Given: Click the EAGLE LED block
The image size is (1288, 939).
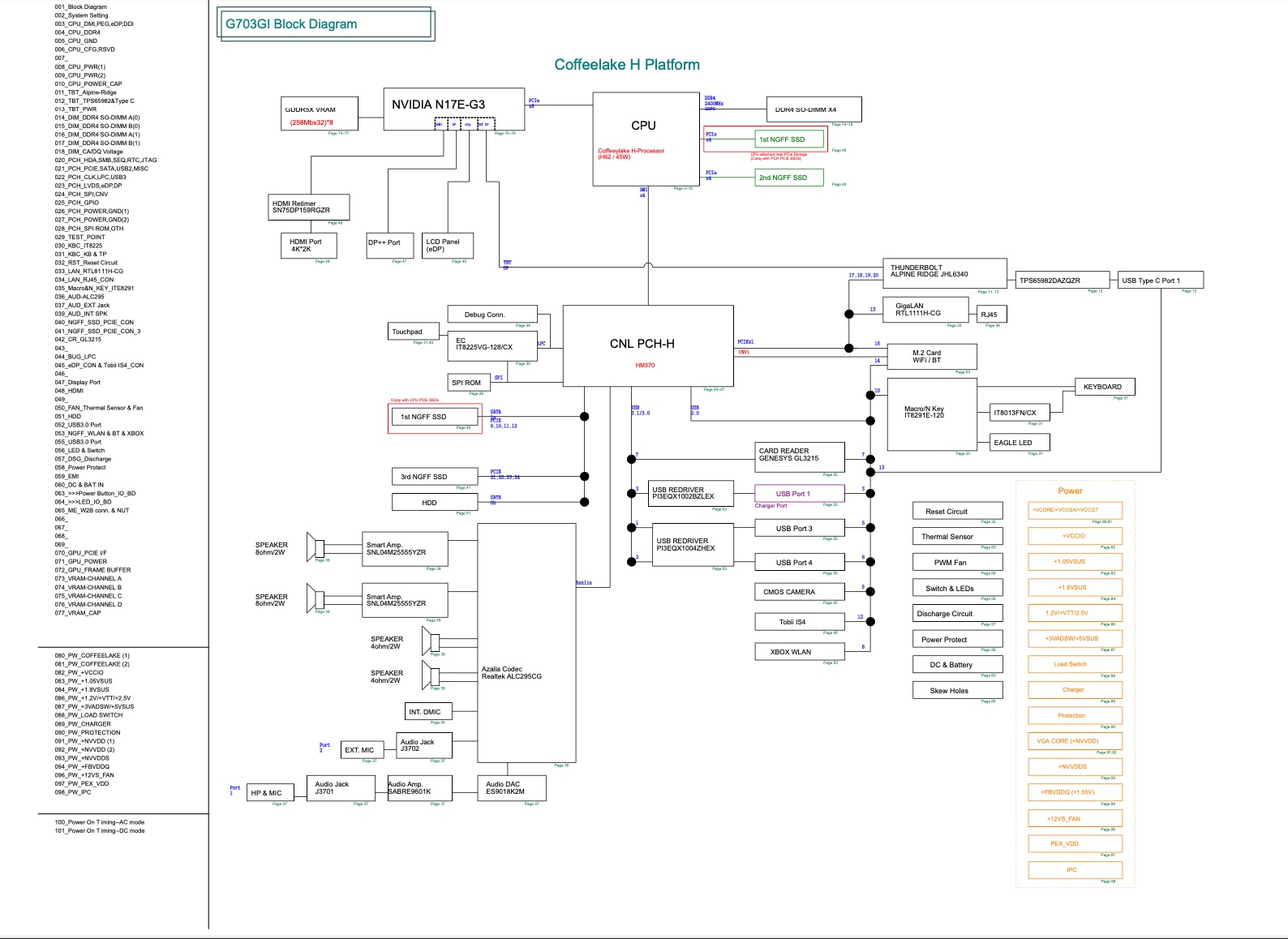Looking at the screenshot, I should [x=1020, y=443].
